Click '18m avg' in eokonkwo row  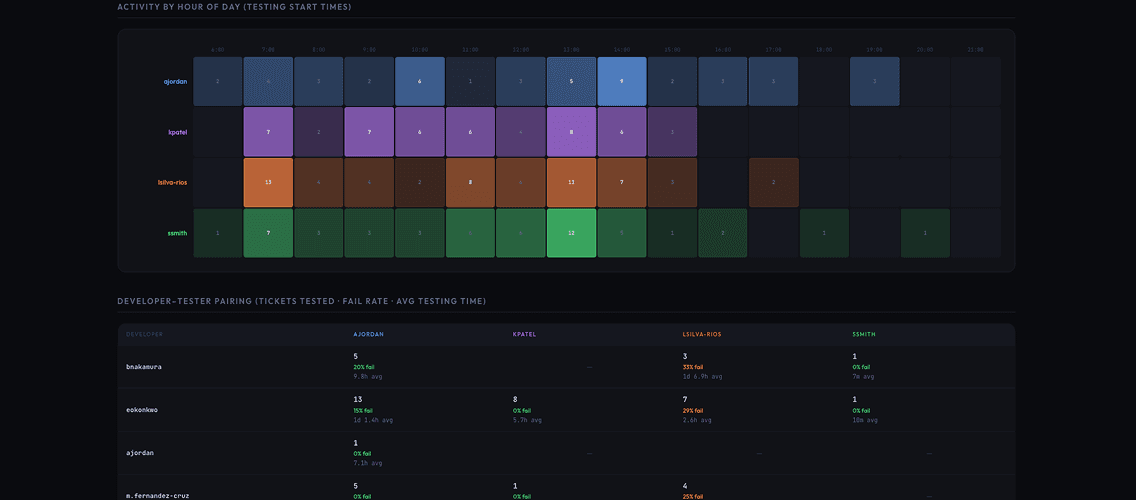click(x=865, y=420)
